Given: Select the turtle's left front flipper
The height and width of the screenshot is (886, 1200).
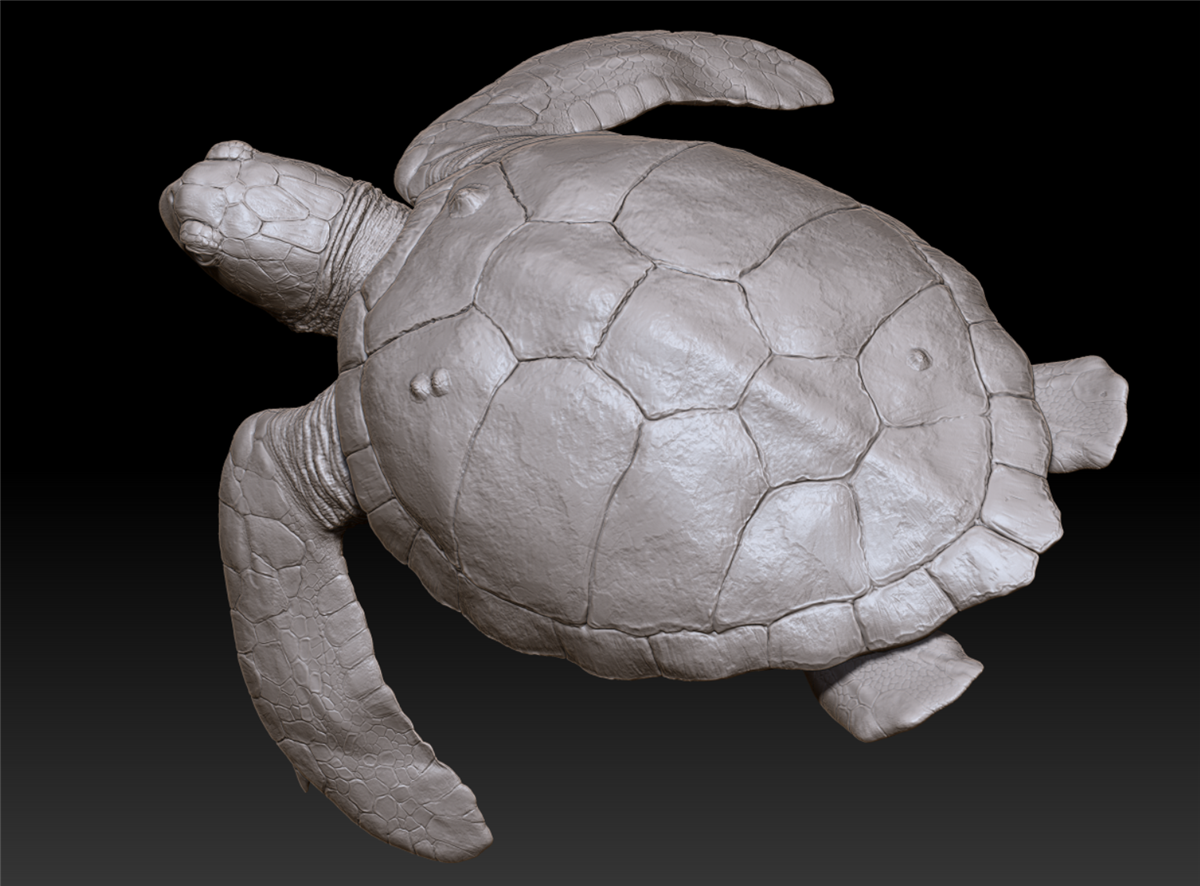Looking at the screenshot, I should [320, 600].
